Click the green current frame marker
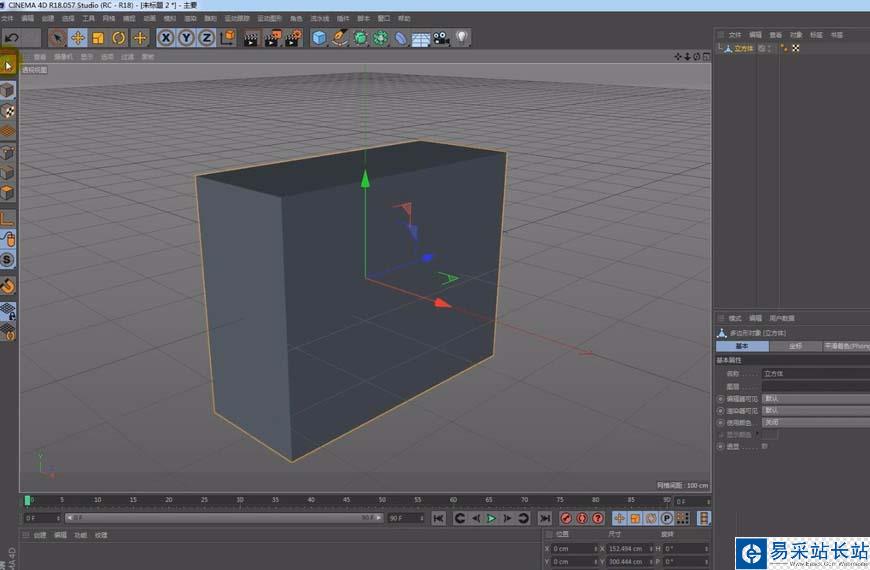Image resolution: width=870 pixels, height=570 pixels. click(27, 501)
